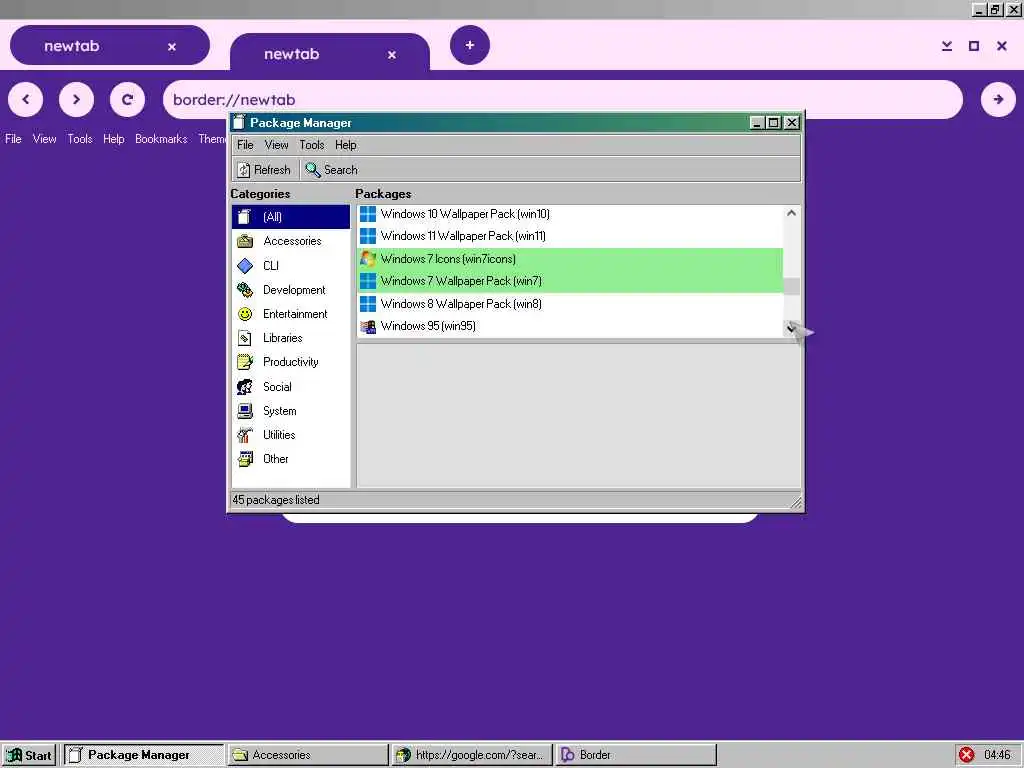Close the first newtab tab
1024x768 pixels.
[172, 47]
